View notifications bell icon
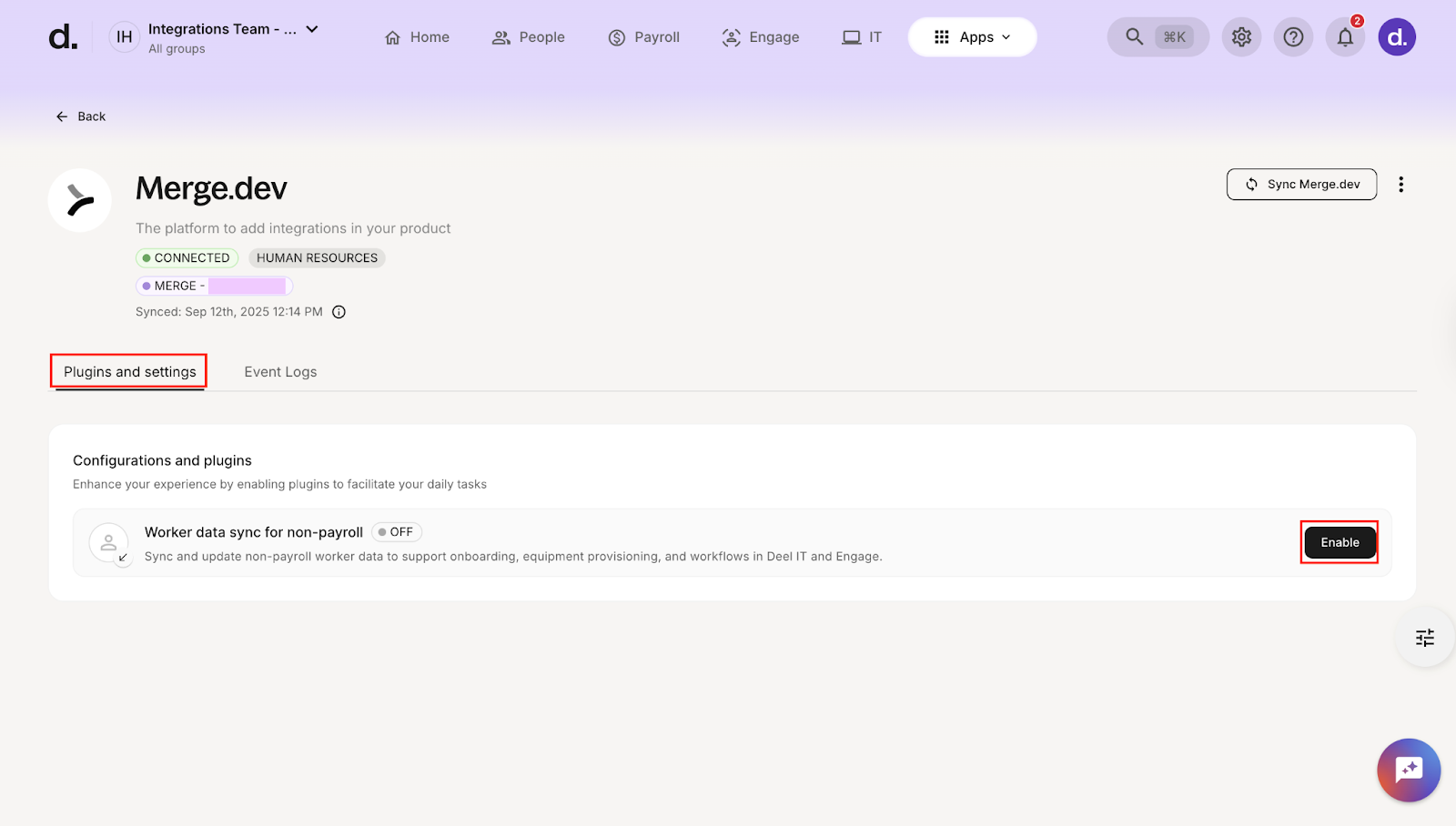The height and width of the screenshot is (826, 1456). 1345,37
